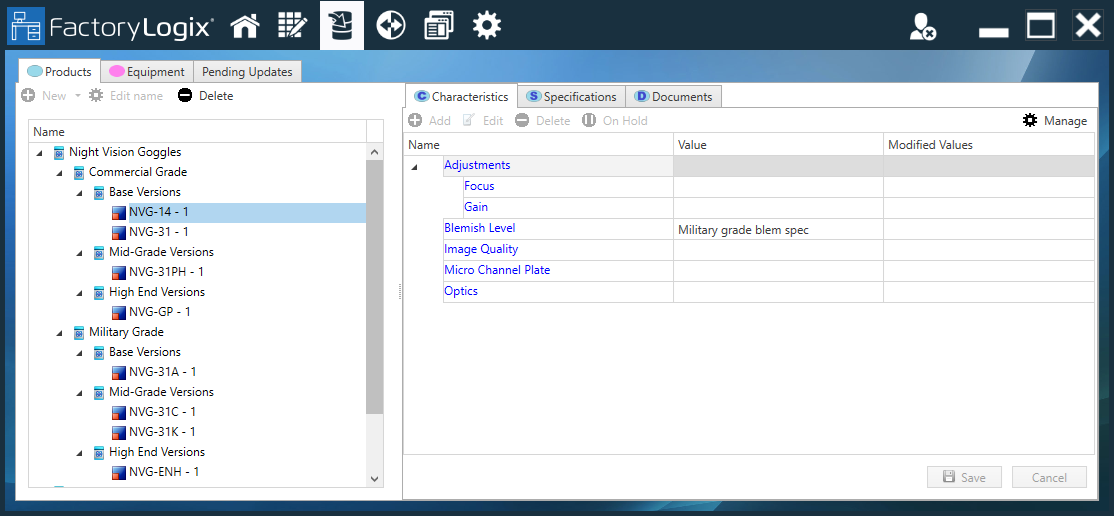This screenshot has width=1114, height=516.
Task: Click the 'Military grade blem spec' value cell
Action: click(778, 229)
